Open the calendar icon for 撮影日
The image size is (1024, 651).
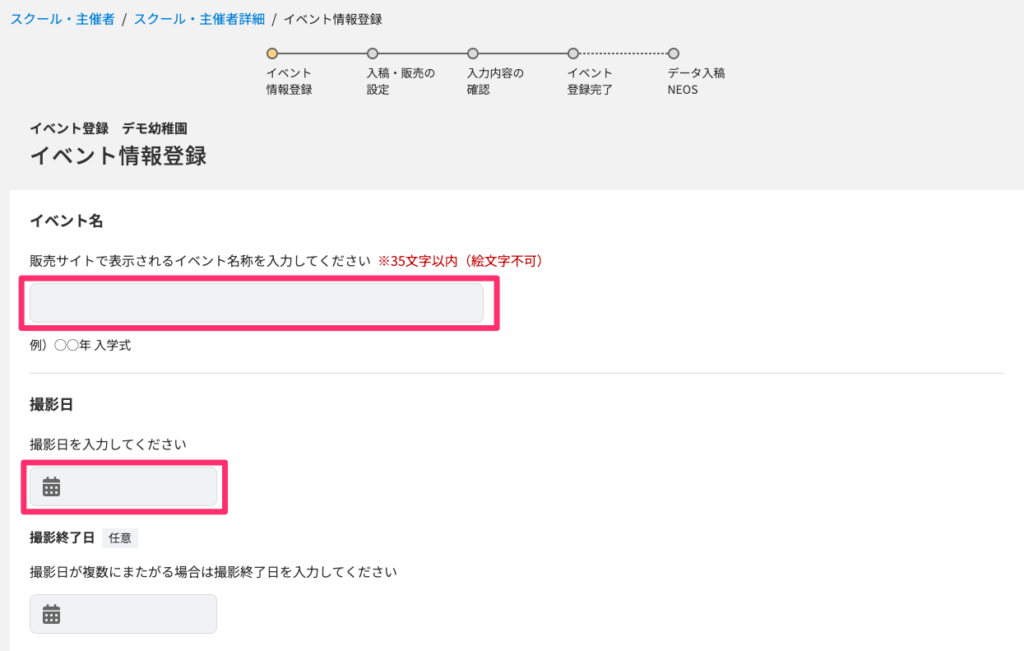[51, 486]
